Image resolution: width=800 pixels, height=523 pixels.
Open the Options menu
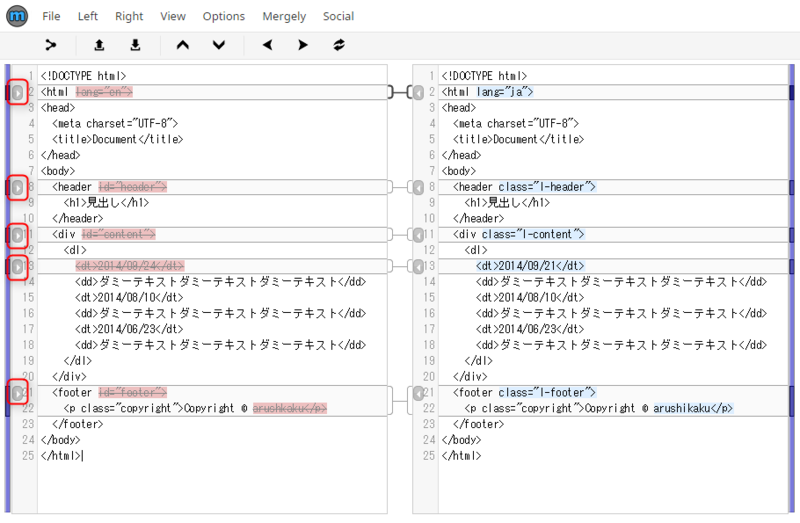[x=223, y=16]
